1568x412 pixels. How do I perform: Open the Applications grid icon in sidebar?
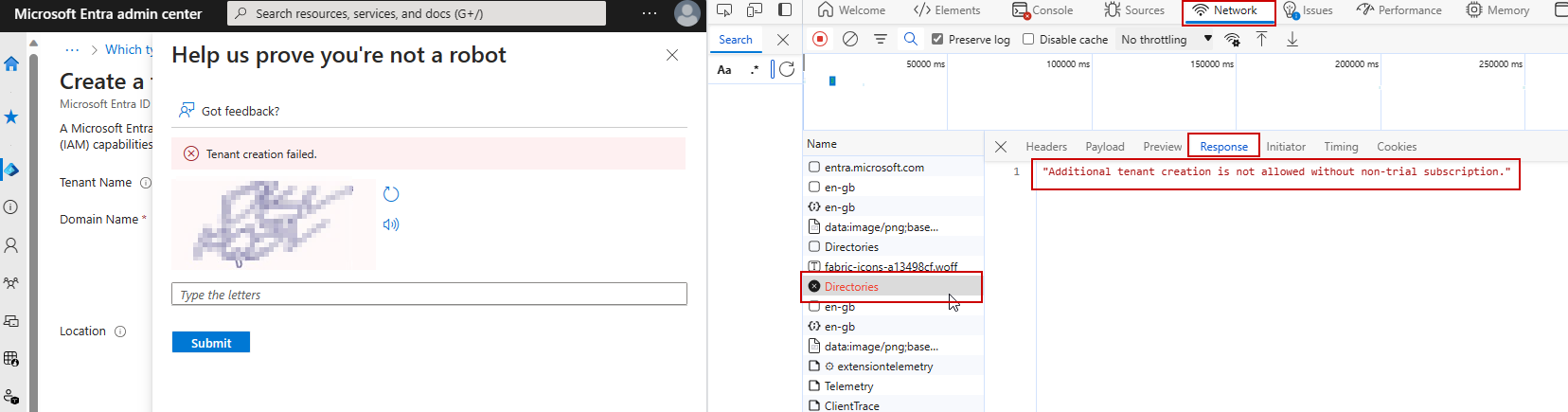(x=11, y=359)
